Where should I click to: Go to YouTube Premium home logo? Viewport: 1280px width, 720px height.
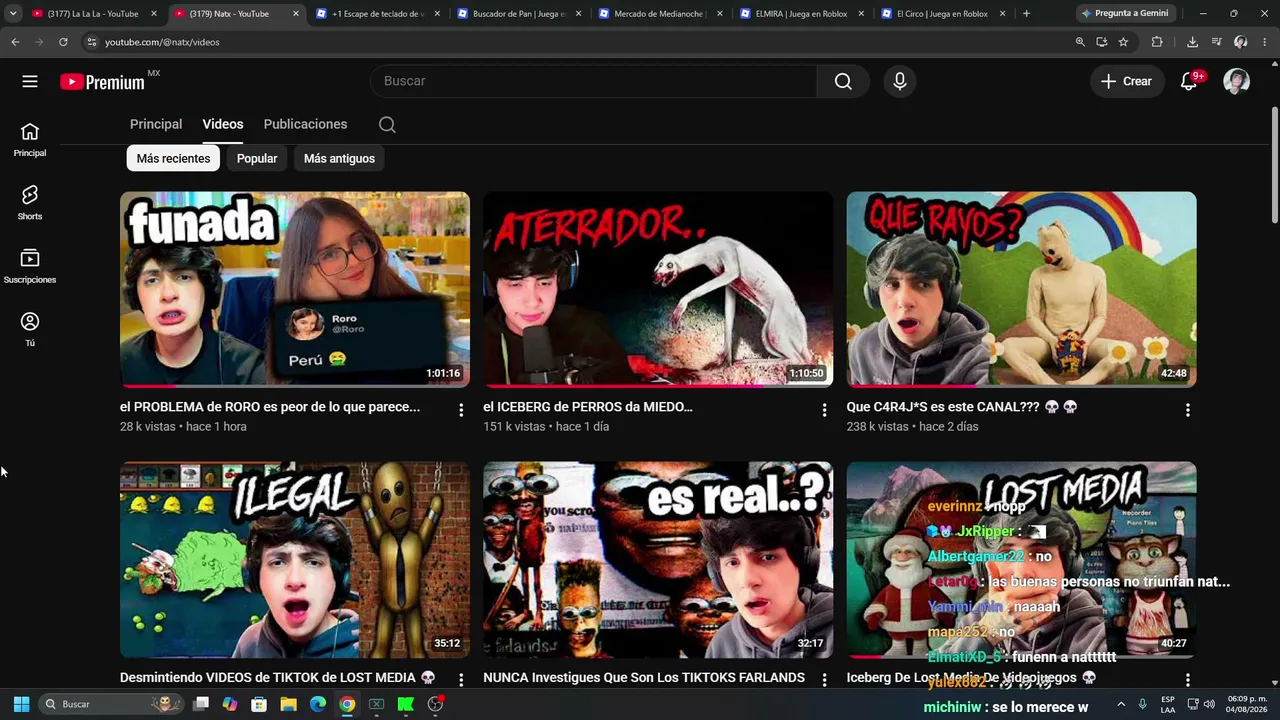(103, 82)
